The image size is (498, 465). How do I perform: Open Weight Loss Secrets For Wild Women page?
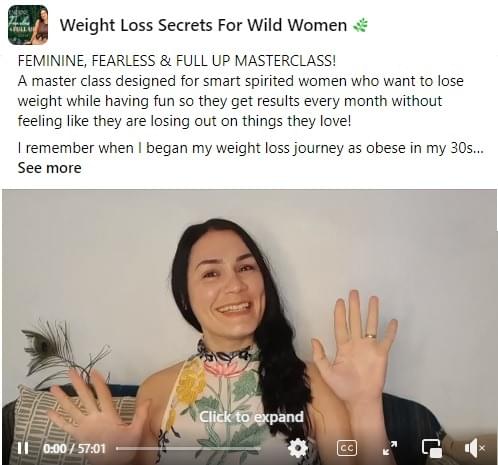[203, 25]
